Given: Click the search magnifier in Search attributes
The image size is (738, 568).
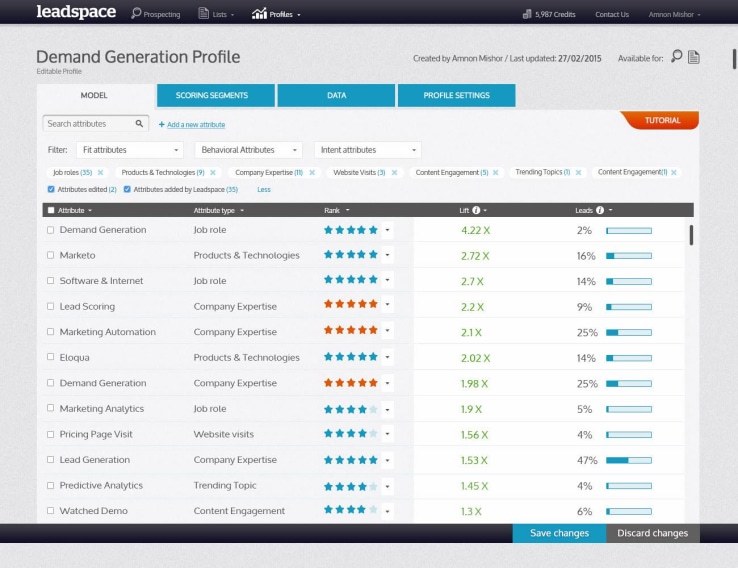Looking at the screenshot, I should [139, 123].
